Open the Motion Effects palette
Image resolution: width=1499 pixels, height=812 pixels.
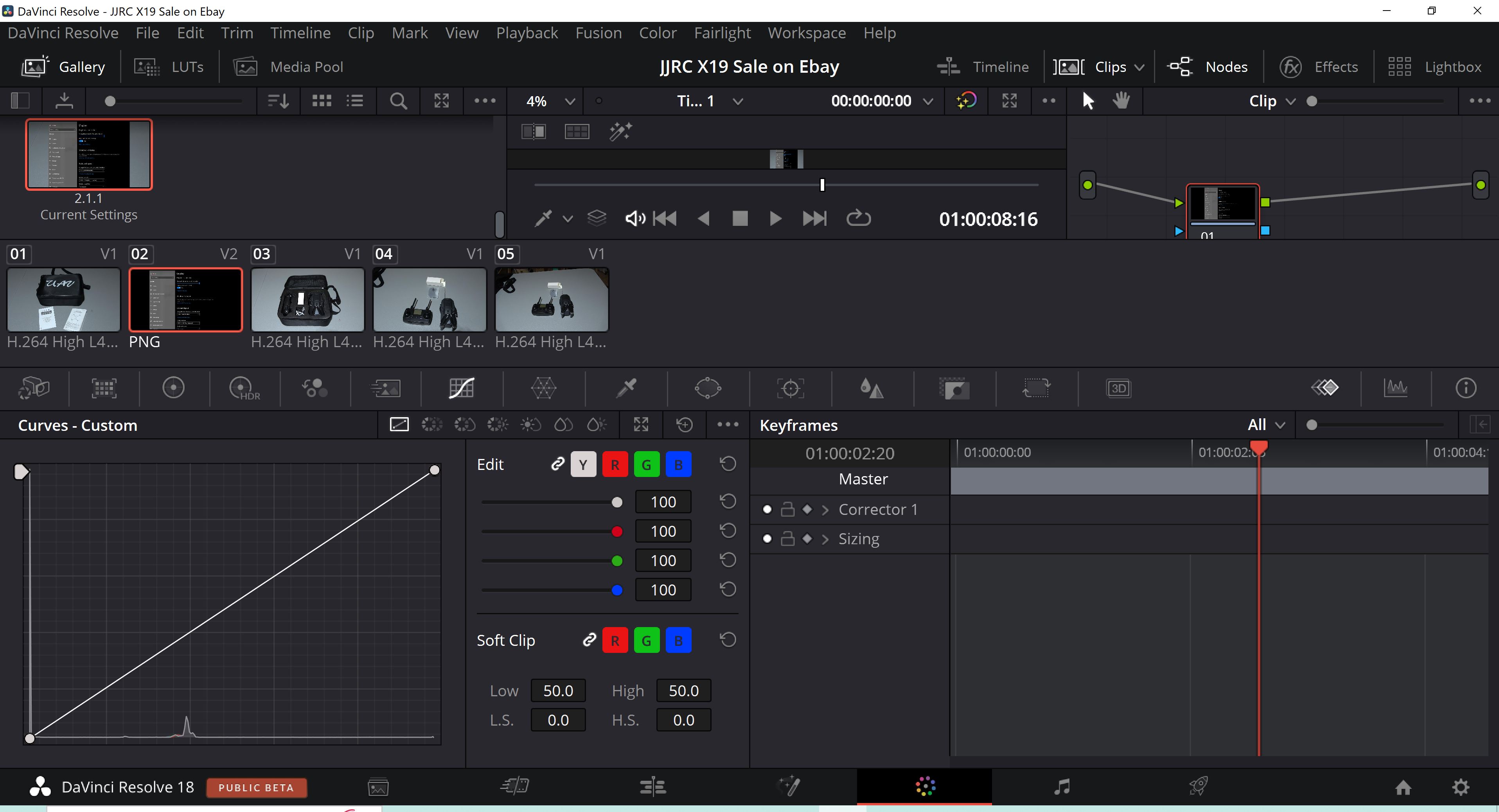pyautogui.click(x=386, y=388)
